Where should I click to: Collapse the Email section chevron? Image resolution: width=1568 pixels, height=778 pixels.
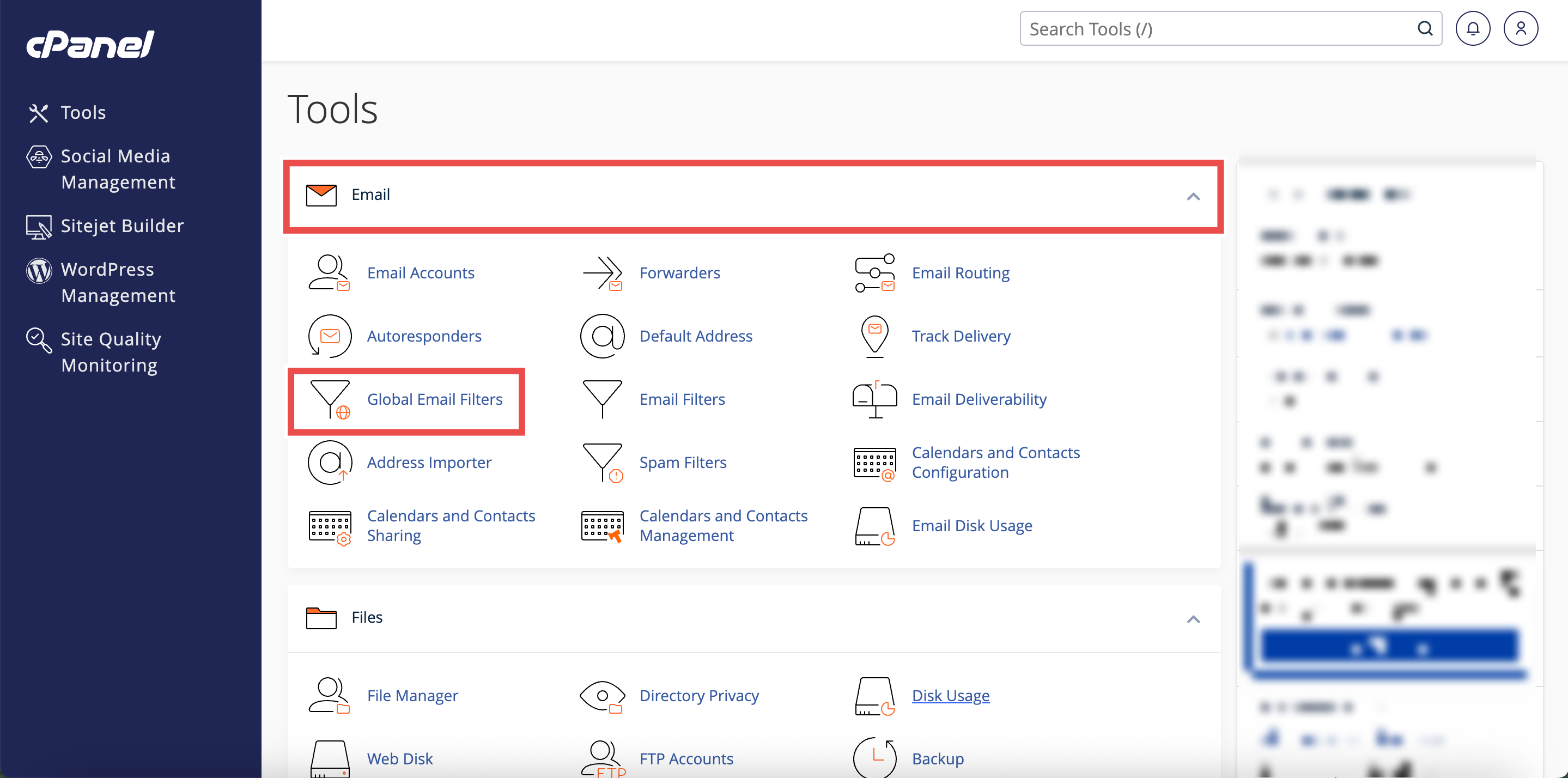[1193, 196]
